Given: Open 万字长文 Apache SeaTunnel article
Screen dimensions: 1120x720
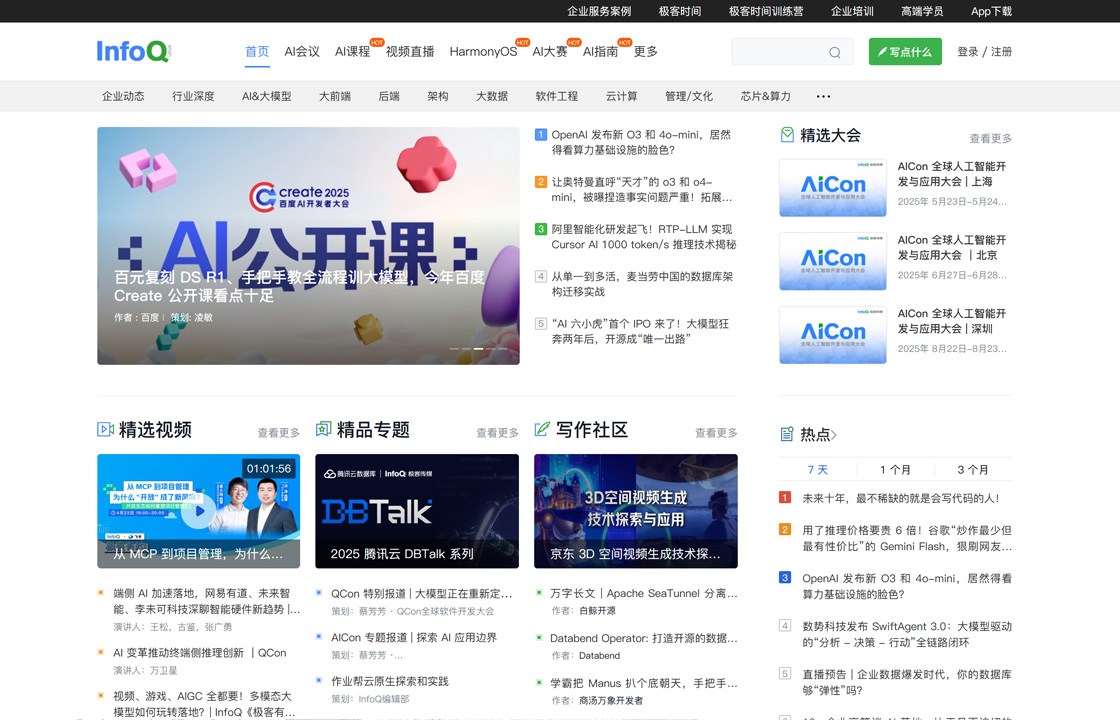Looking at the screenshot, I should tap(644, 593).
